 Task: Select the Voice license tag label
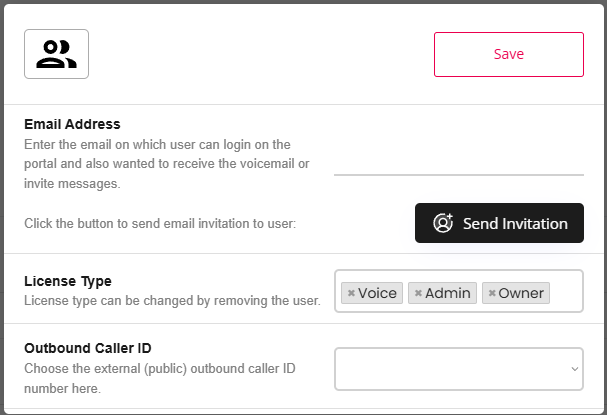pyautogui.click(x=377, y=293)
